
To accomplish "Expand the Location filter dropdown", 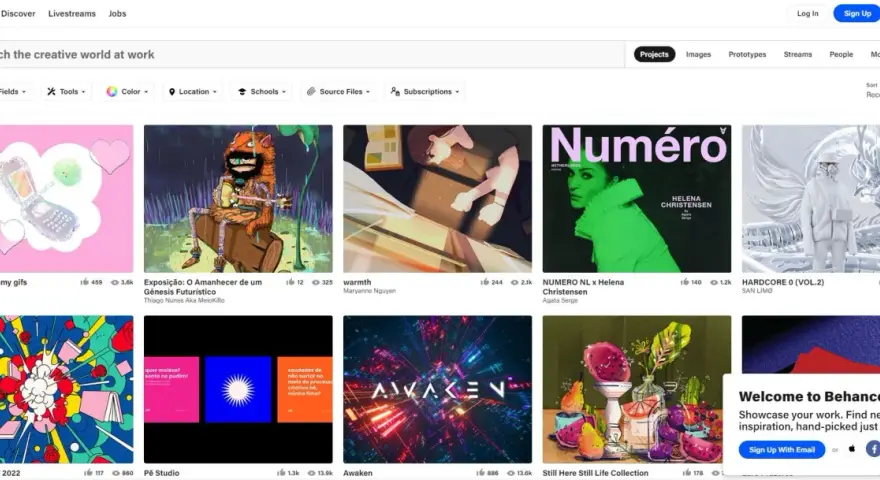I will [x=192, y=92].
